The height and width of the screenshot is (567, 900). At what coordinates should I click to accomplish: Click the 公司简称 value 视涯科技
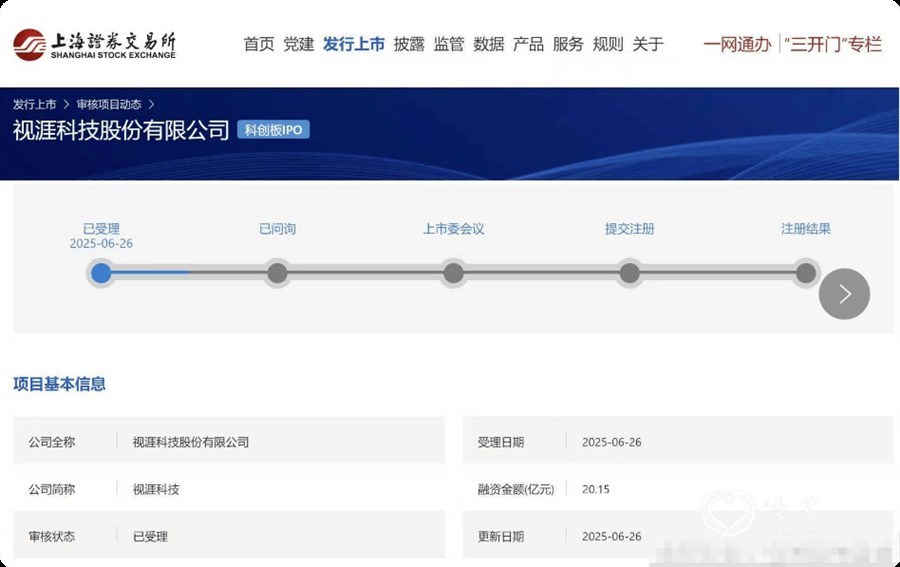coord(156,490)
